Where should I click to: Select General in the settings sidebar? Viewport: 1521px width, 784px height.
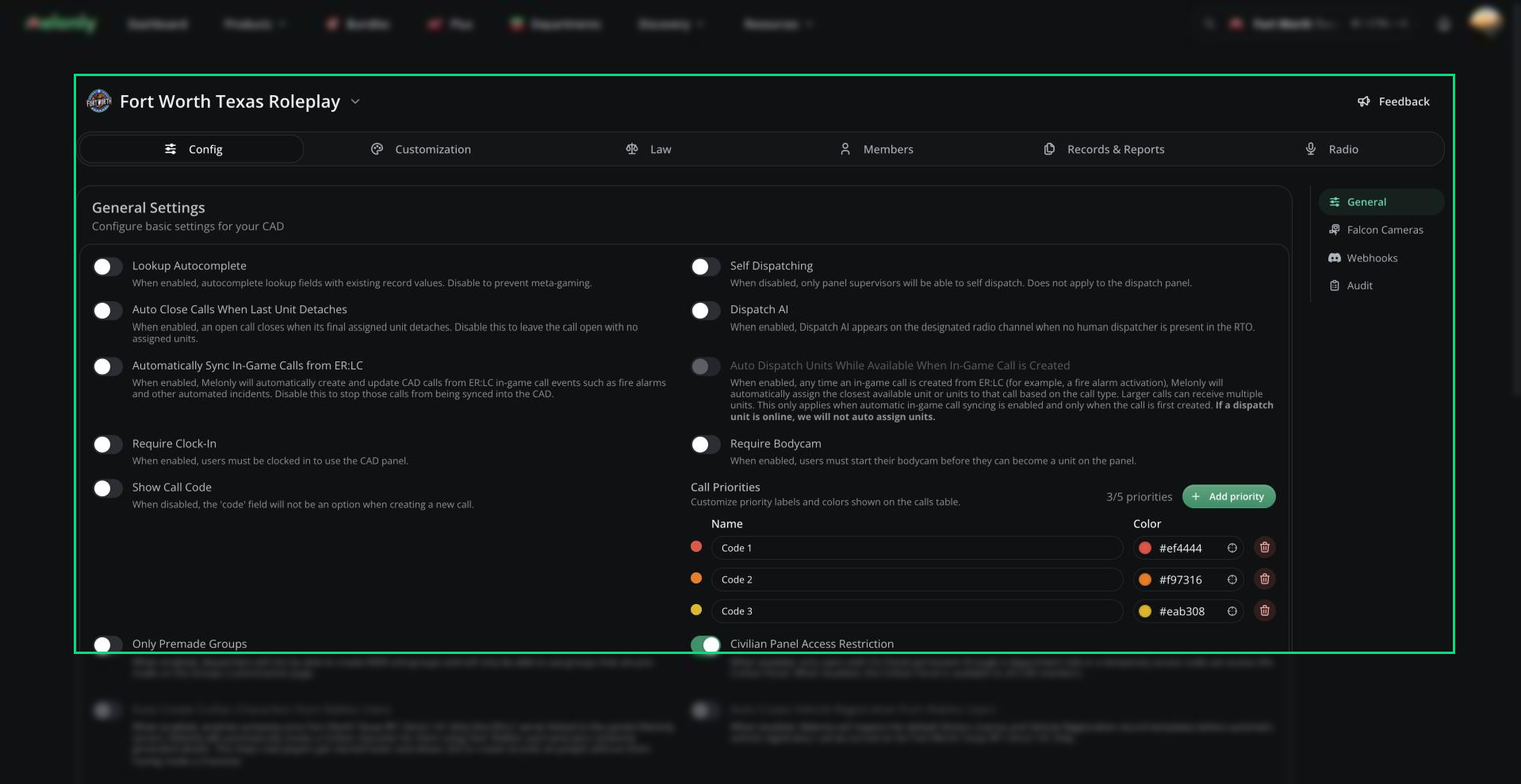(1381, 202)
